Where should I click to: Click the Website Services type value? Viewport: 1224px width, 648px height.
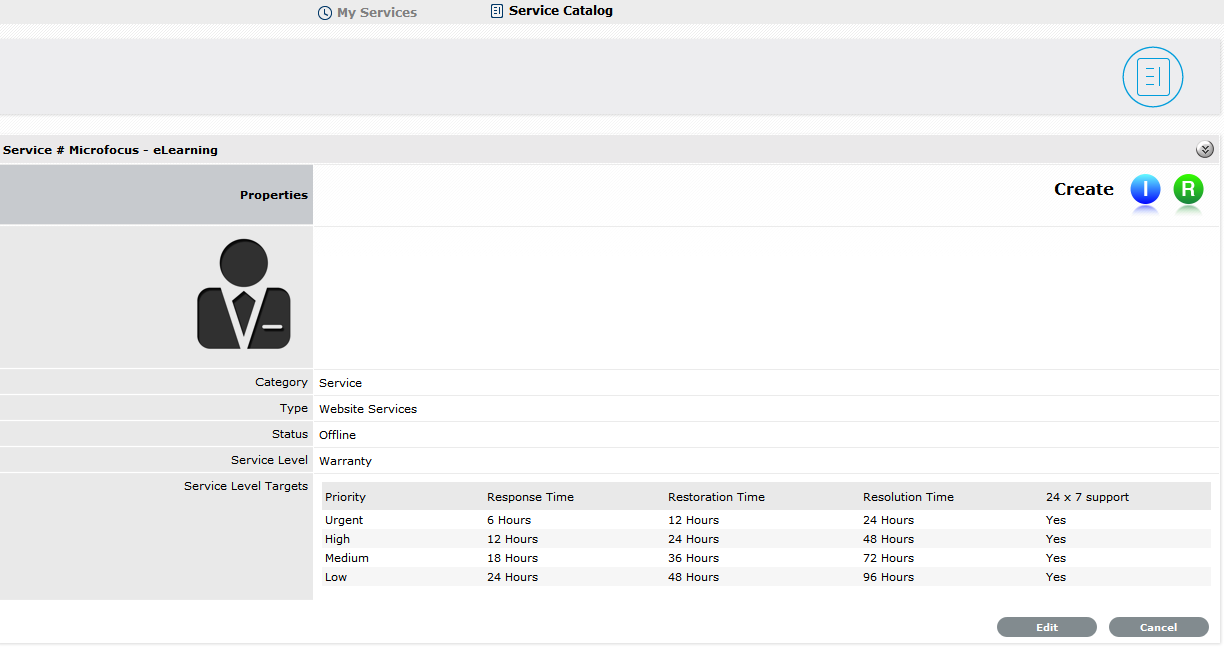pos(368,409)
